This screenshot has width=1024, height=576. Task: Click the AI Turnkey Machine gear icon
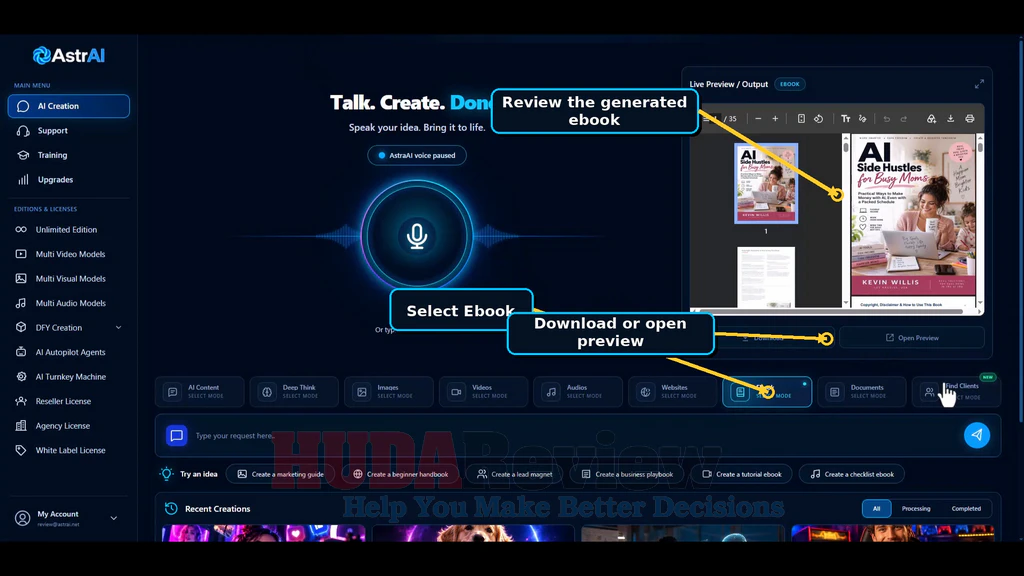click(x=21, y=377)
